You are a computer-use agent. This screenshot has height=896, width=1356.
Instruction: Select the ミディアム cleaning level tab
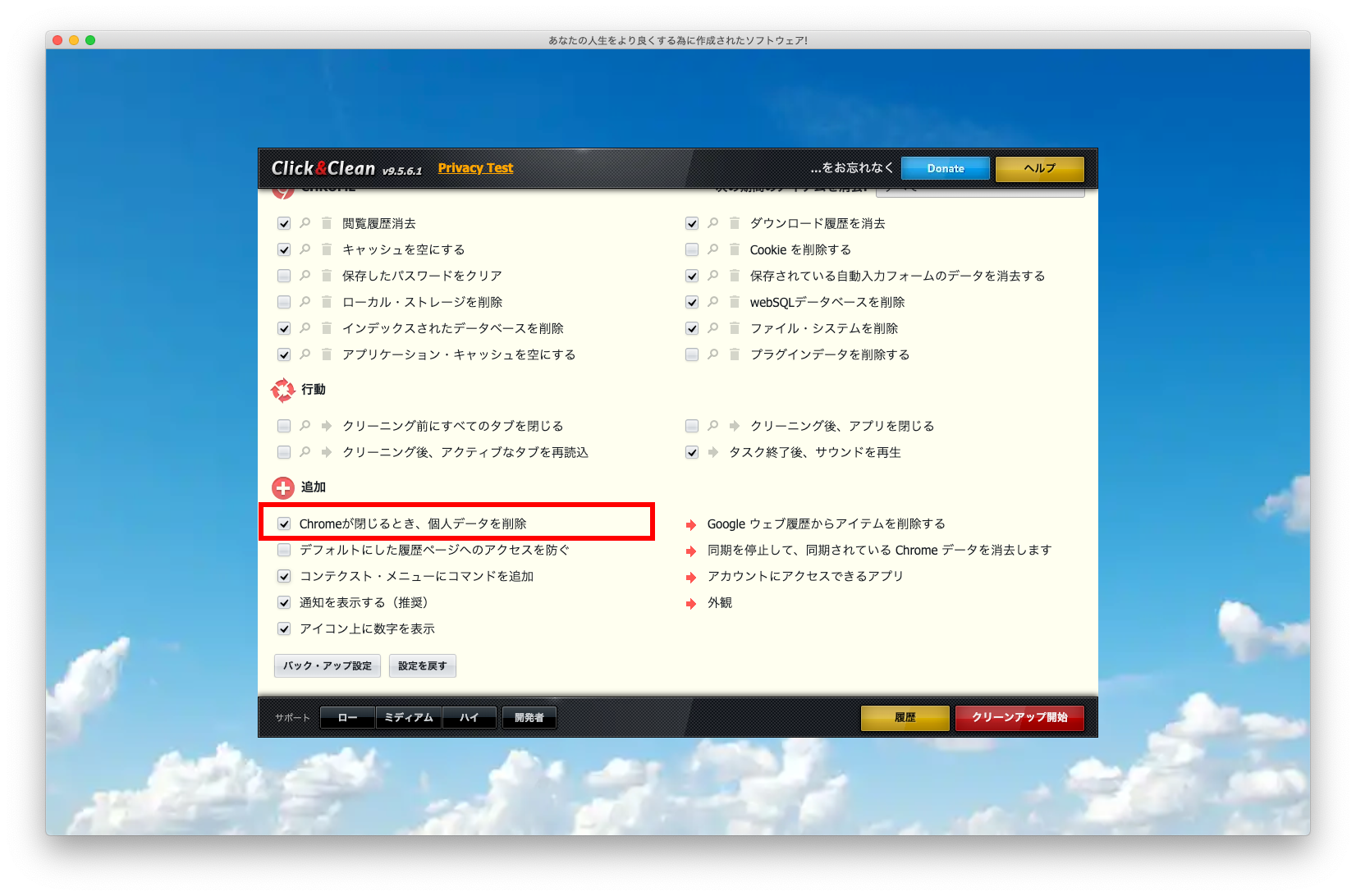pyautogui.click(x=409, y=717)
